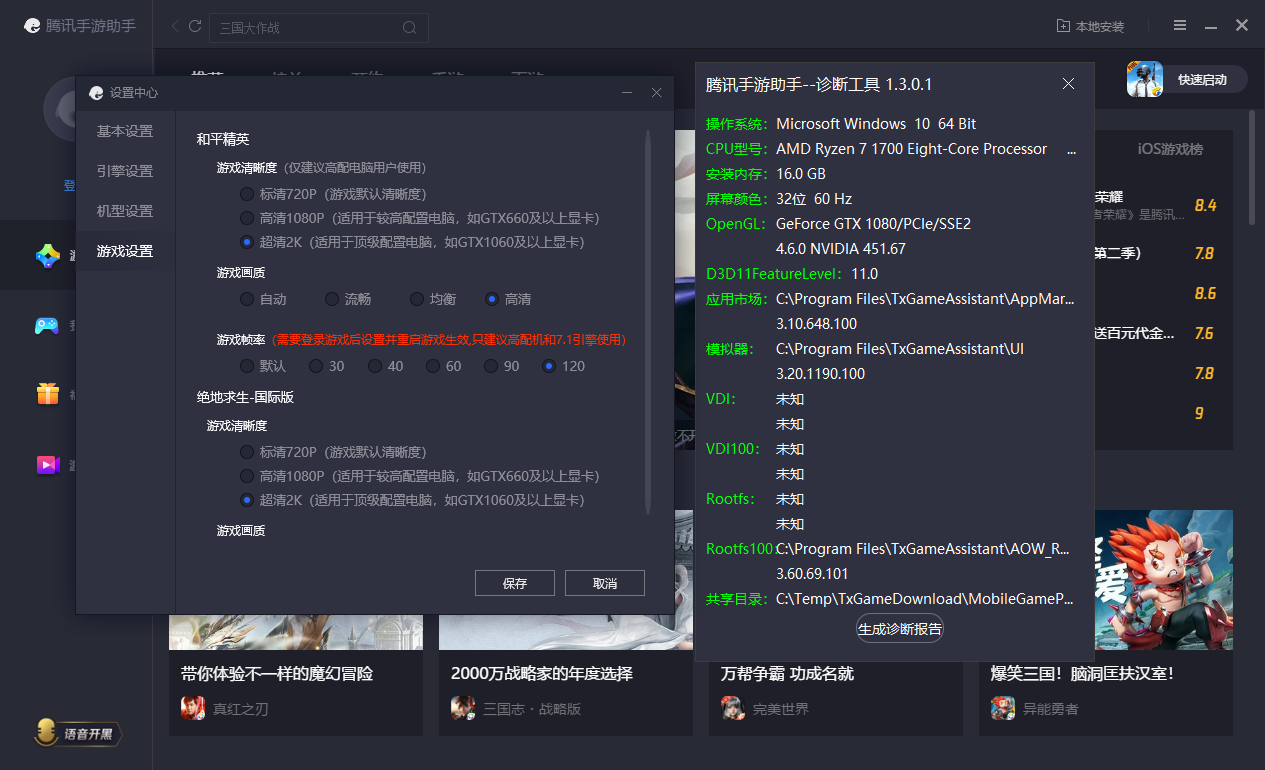
Task: Click the 操作系统 Windows 10 value
Action: coord(876,124)
